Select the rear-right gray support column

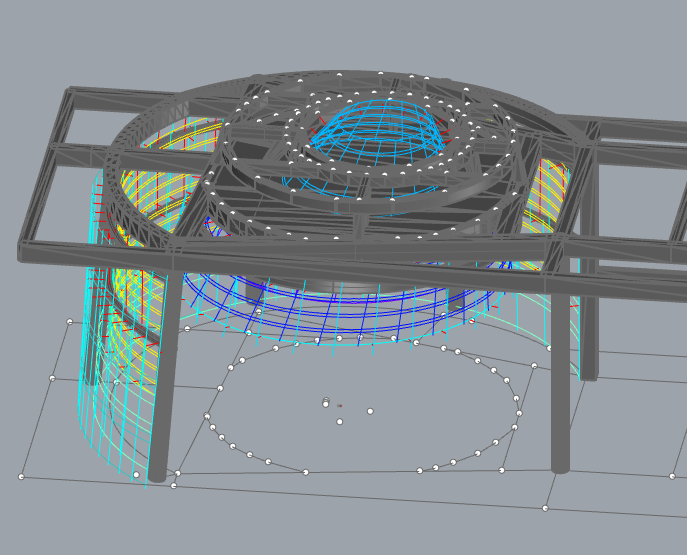pyautogui.click(x=589, y=320)
